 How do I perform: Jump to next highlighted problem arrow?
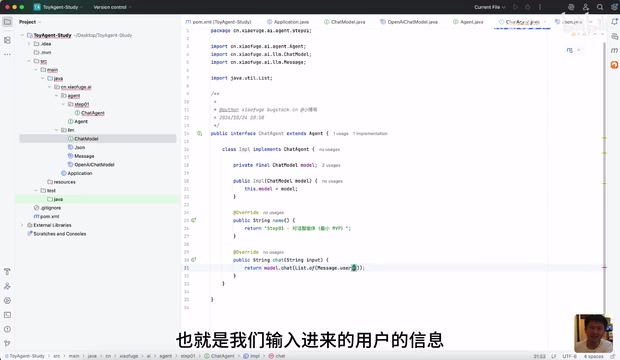(x=603, y=34)
